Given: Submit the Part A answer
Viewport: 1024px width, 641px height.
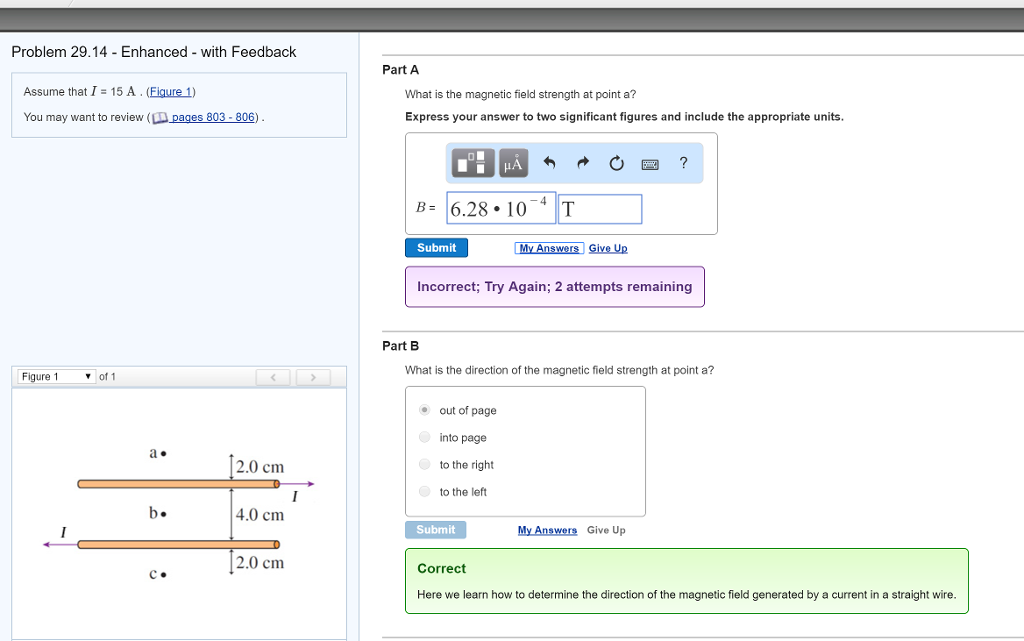Looking at the screenshot, I should 436,247.
